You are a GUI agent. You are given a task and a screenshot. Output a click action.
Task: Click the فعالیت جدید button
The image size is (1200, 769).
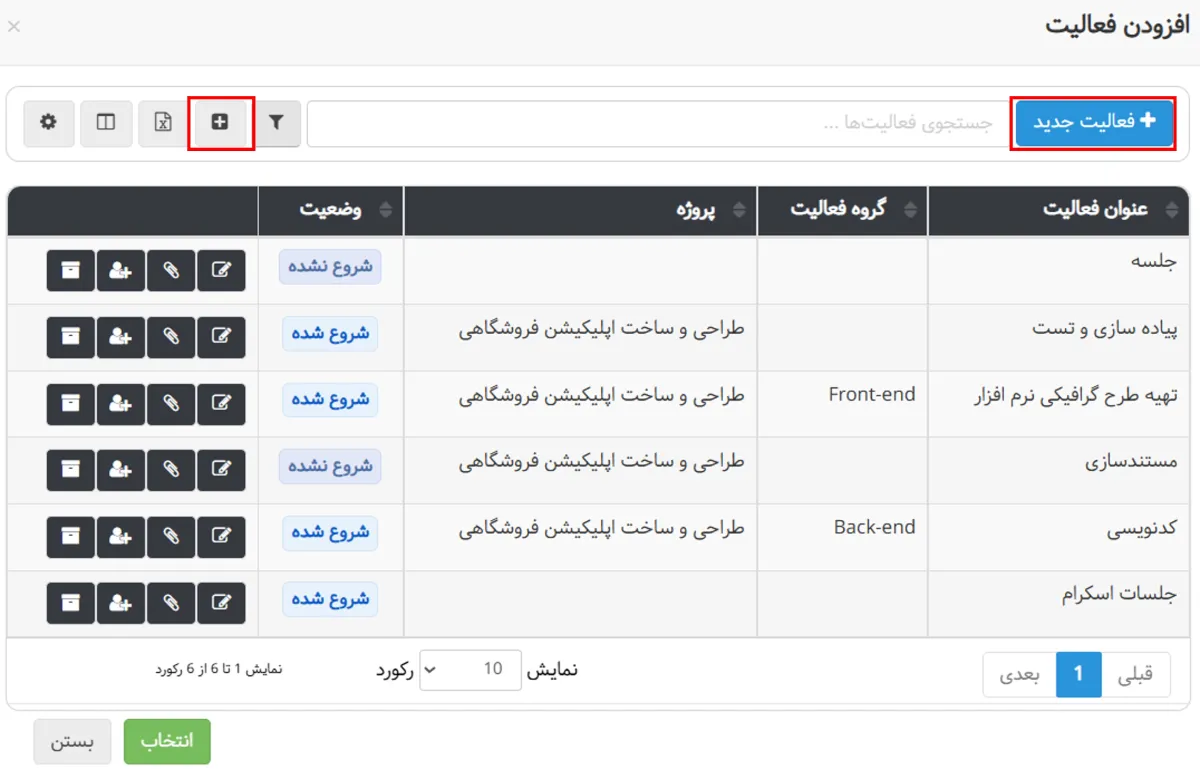1094,123
